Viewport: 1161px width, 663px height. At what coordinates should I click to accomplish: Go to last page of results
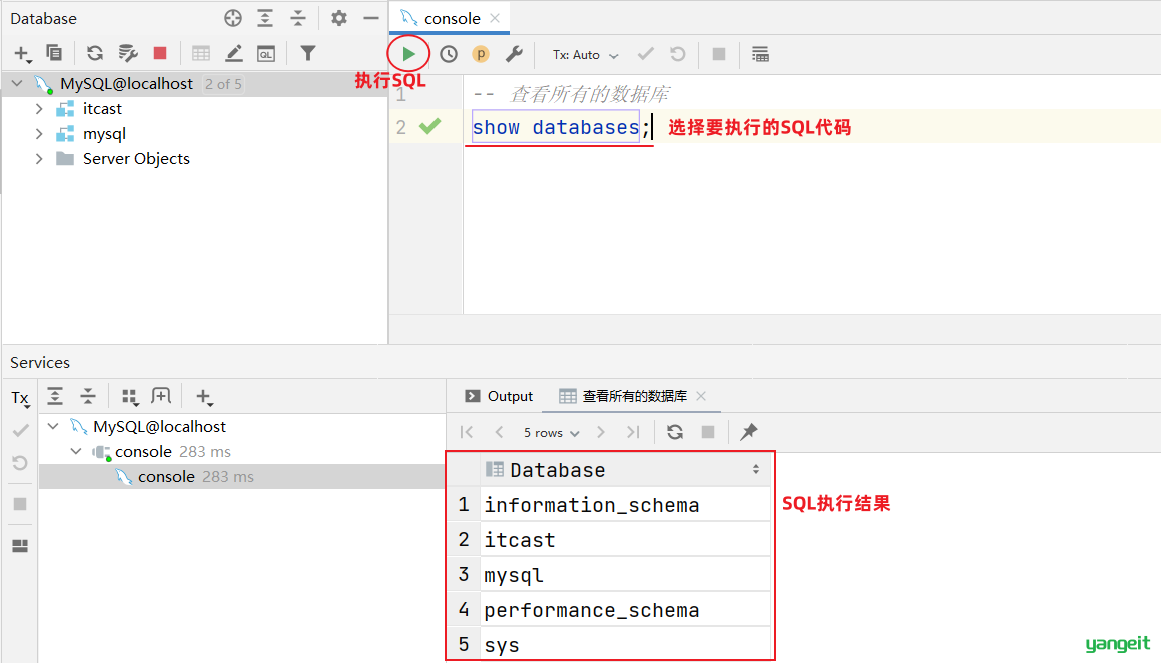click(633, 432)
